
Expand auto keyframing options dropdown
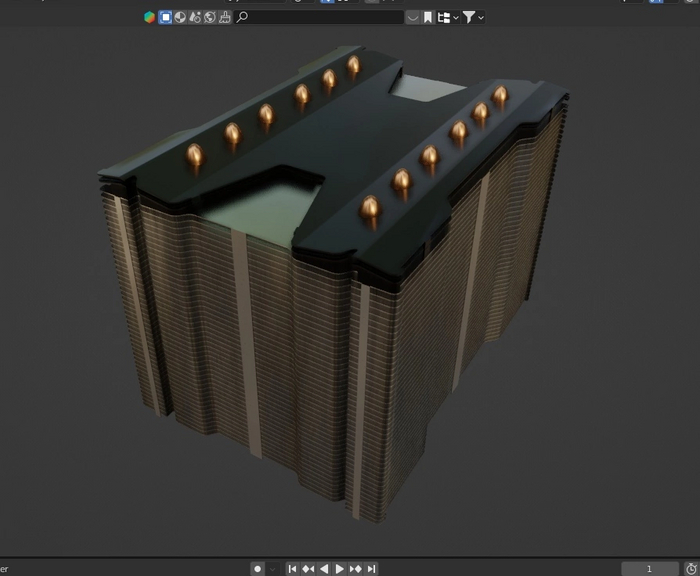pos(273,568)
